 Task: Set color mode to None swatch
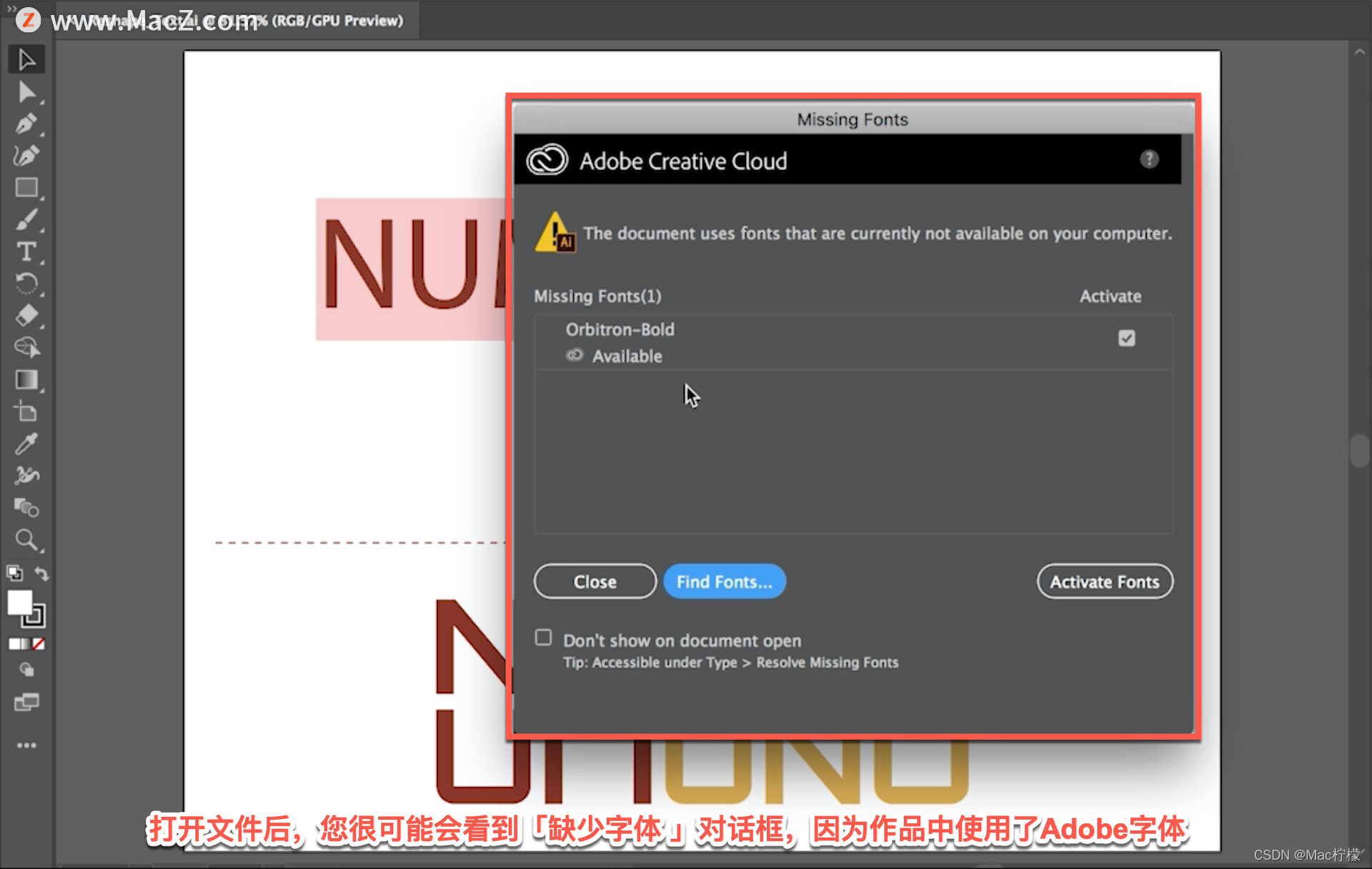tap(39, 644)
